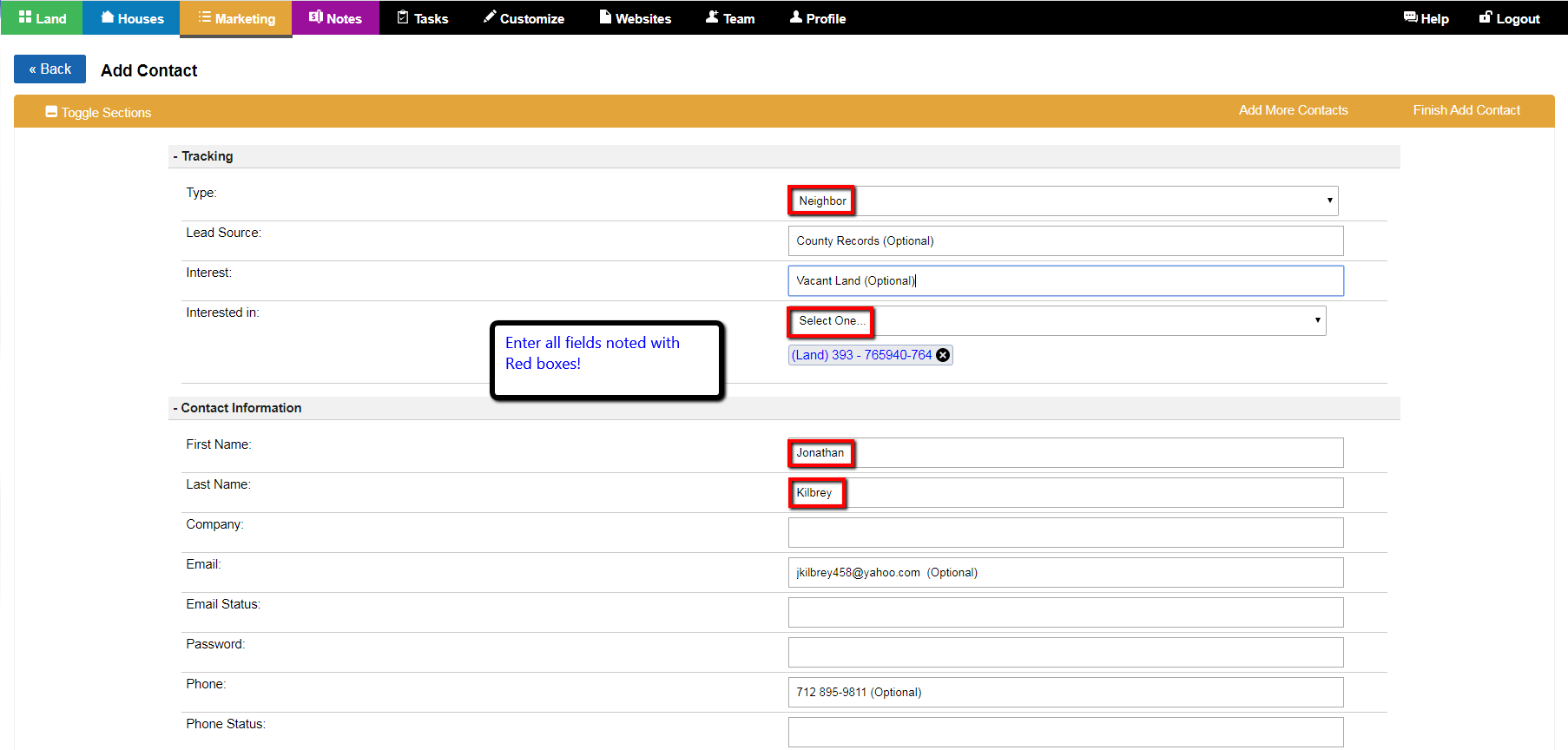Open the Websites menu label
Viewport: 1568px width, 750px height.
(x=643, y=18)
